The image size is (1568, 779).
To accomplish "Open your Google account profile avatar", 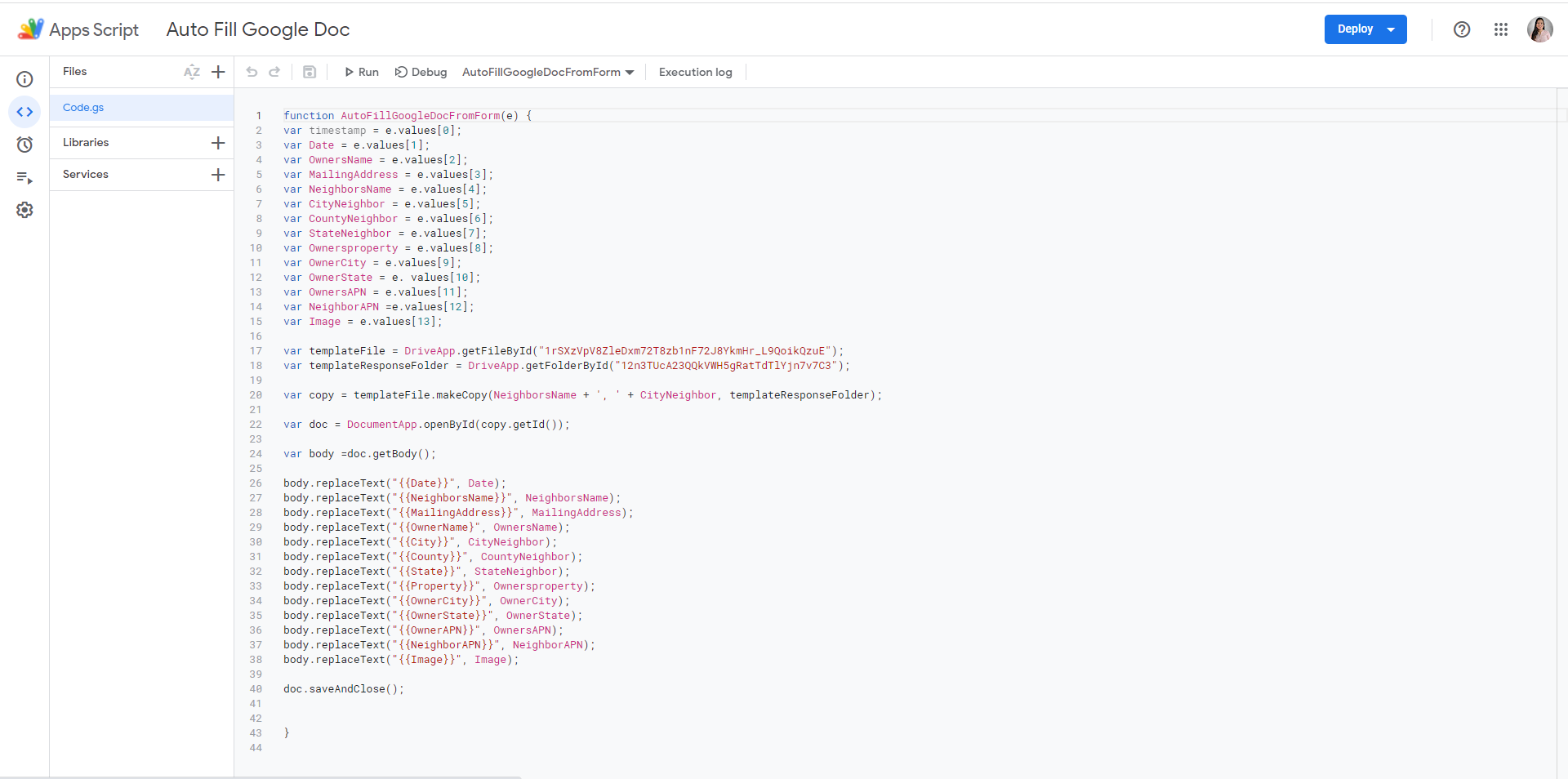I will click(1541, 29).
